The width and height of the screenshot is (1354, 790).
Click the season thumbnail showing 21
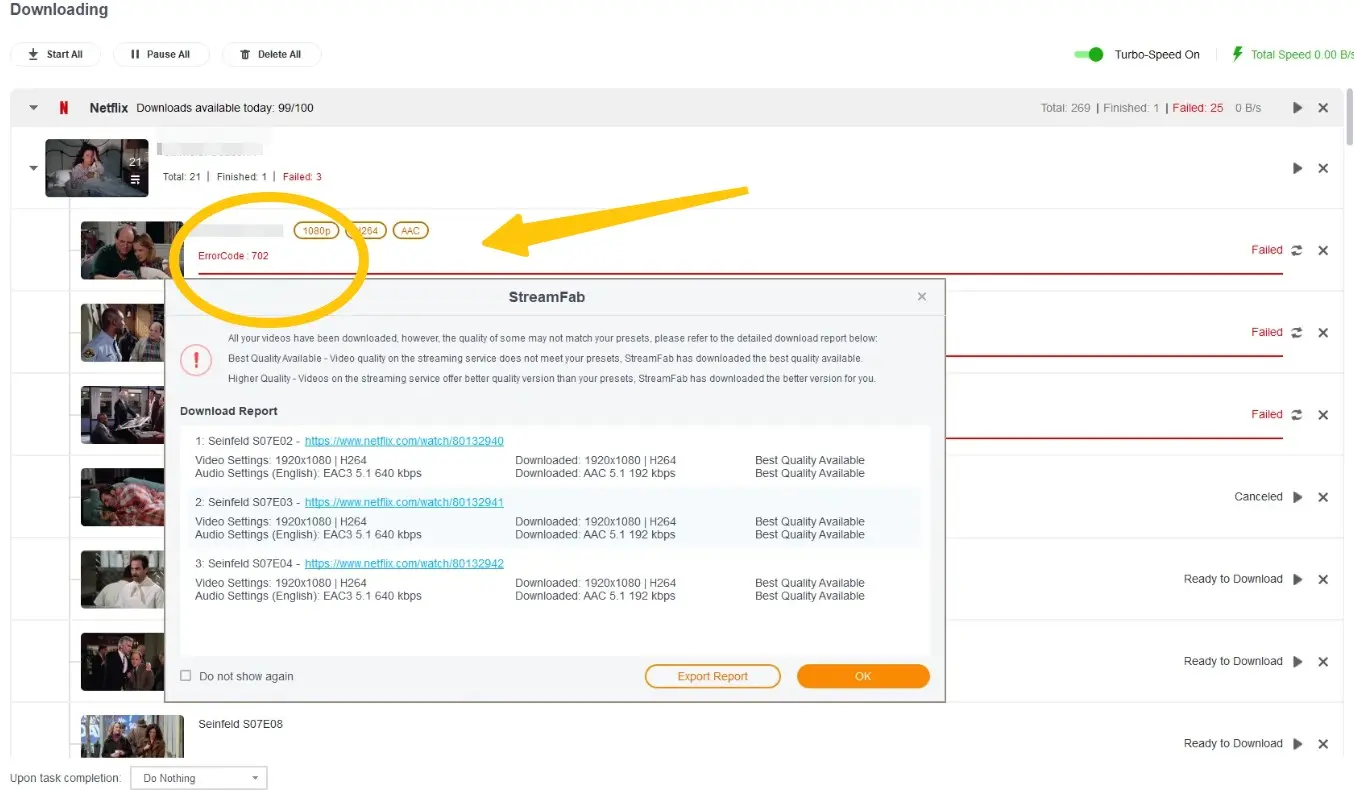97,168
